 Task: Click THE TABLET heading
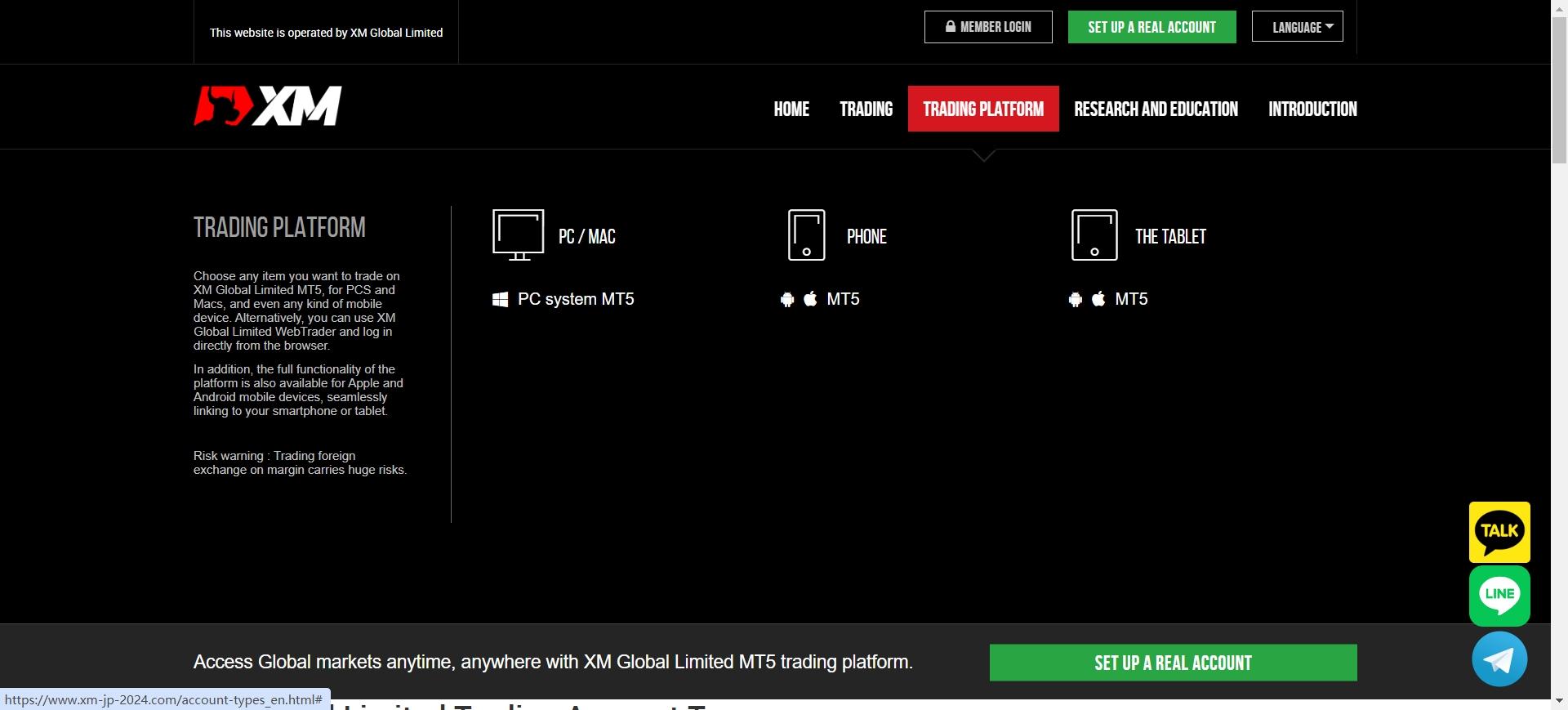click(1170, 237)
